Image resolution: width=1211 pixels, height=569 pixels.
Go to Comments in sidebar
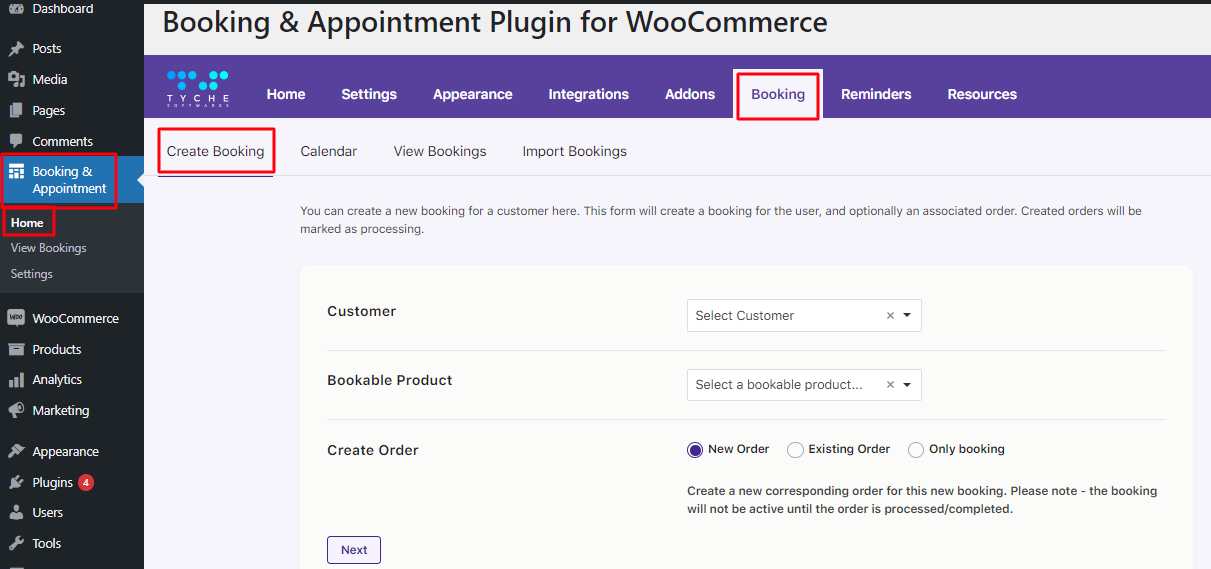click(x=63, y=142)
